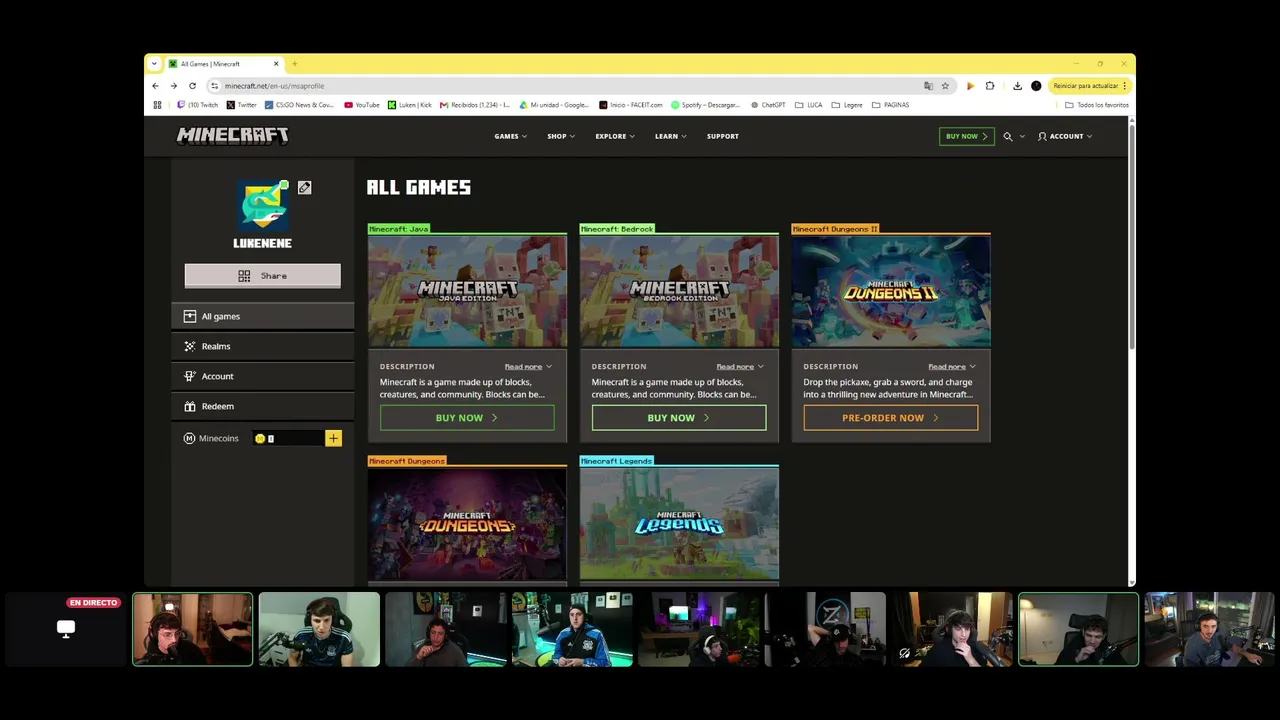Image resolution: width=1280 pixels, height=720 pixels.
Task: Click Pre-Order Now for Dungeons II
Action: (891, 418)
